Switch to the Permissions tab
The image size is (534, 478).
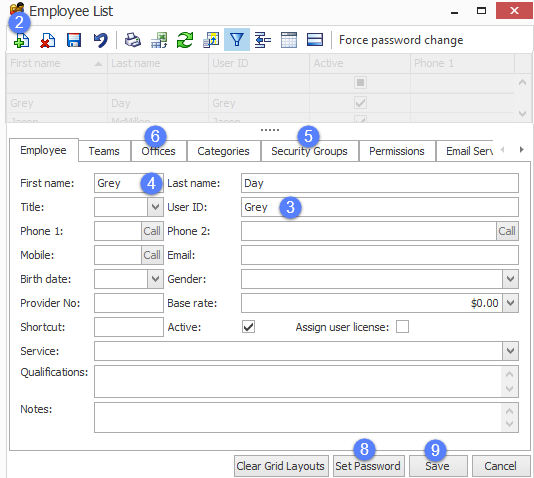[397, 151]
